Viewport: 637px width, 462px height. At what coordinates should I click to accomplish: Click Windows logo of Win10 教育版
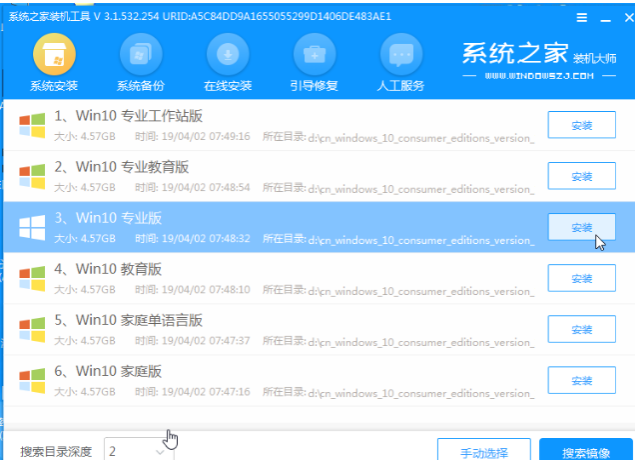pos(32,279)
